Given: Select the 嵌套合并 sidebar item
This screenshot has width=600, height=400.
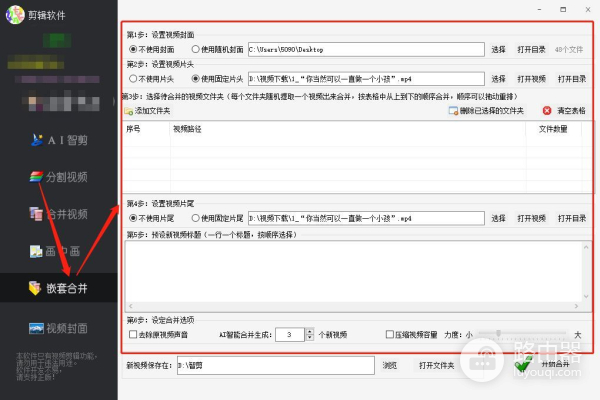Looking at the screenshot, I should [59, 288].
